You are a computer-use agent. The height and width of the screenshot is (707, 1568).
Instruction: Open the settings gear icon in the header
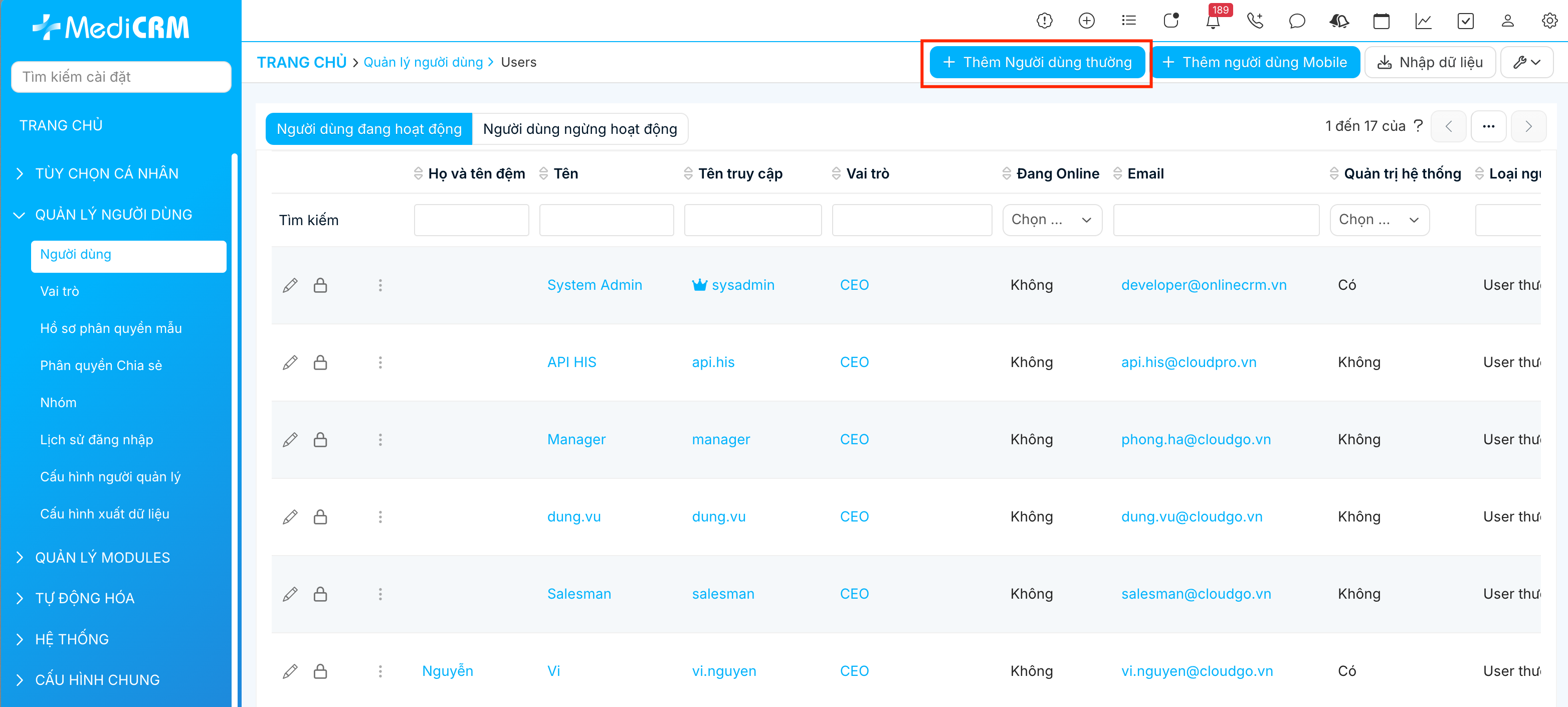1549,22
